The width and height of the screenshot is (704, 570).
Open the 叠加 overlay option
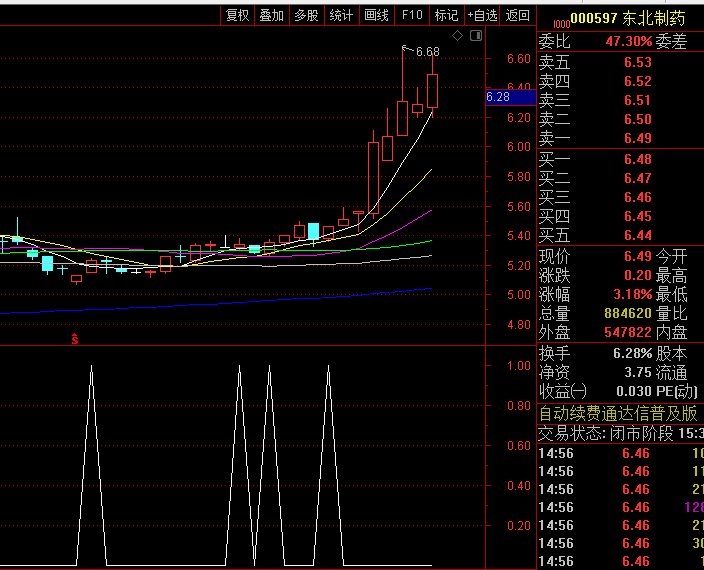click(x=271, y=15)
